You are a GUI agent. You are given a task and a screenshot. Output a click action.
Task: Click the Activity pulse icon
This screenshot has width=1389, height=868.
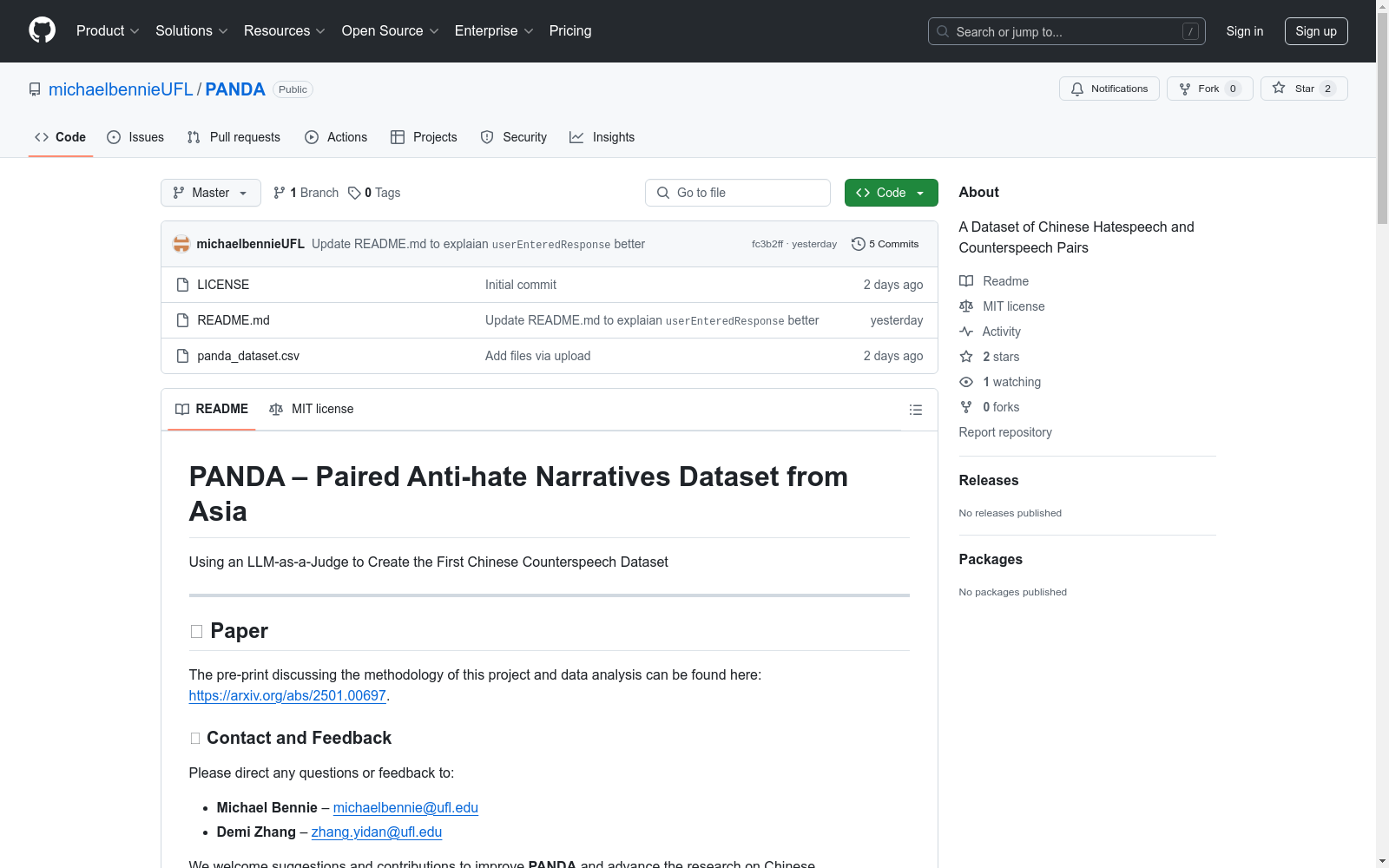pos(966,332)
